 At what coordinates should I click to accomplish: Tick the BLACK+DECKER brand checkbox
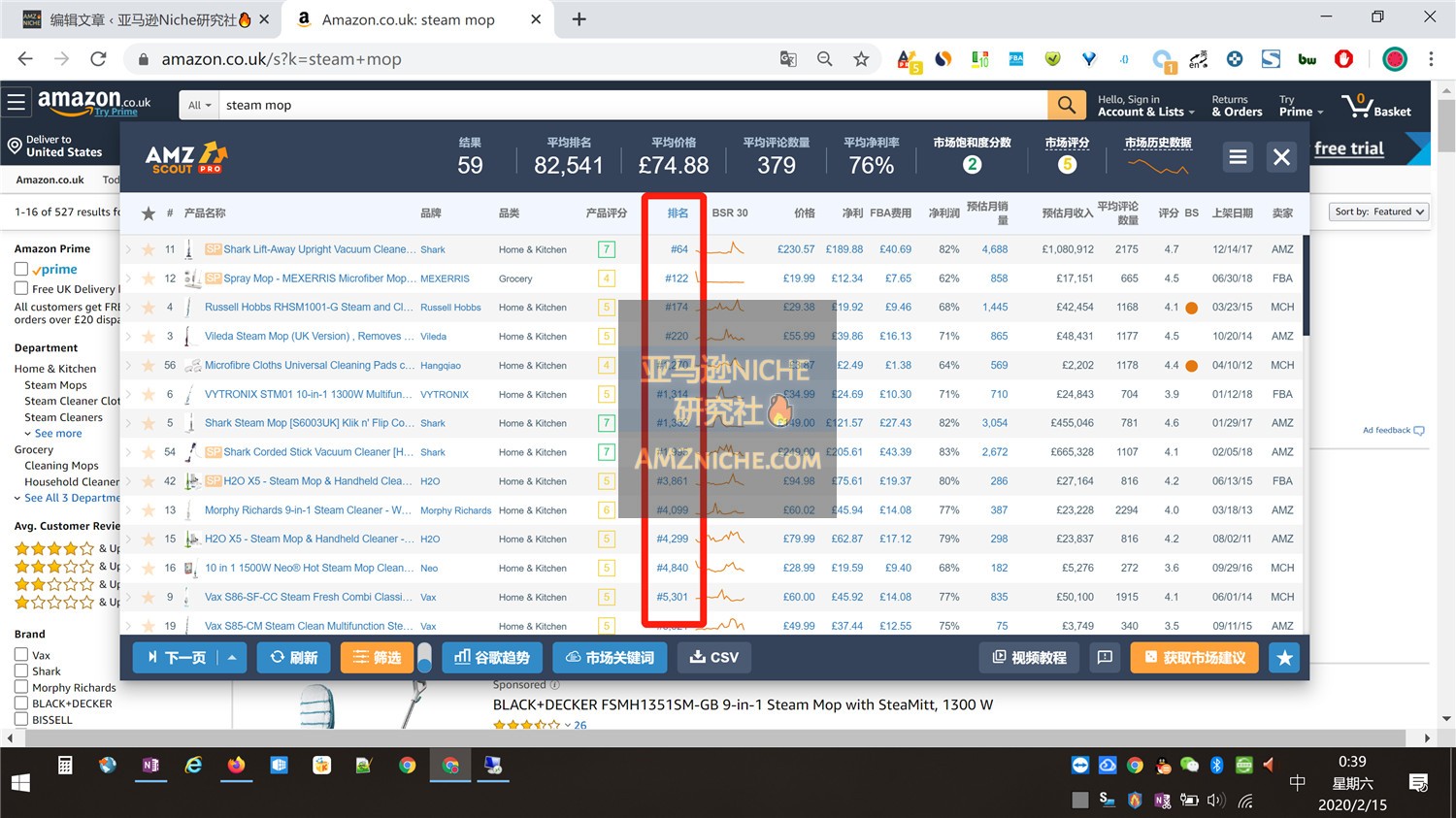click(20, 703)
